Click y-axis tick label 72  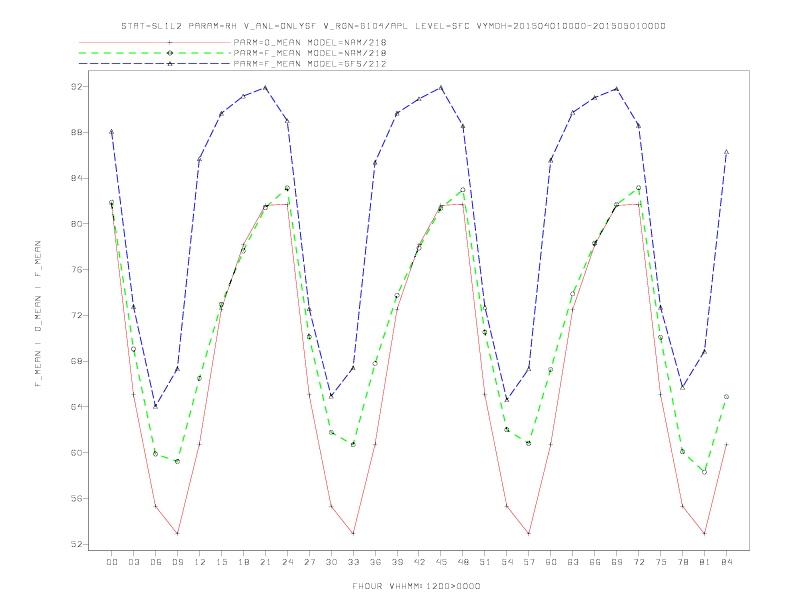[77, 316]
